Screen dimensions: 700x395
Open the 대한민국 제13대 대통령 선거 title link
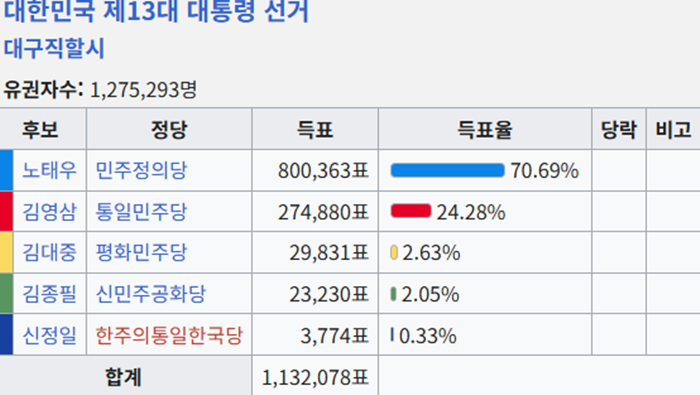pos(156,11)
